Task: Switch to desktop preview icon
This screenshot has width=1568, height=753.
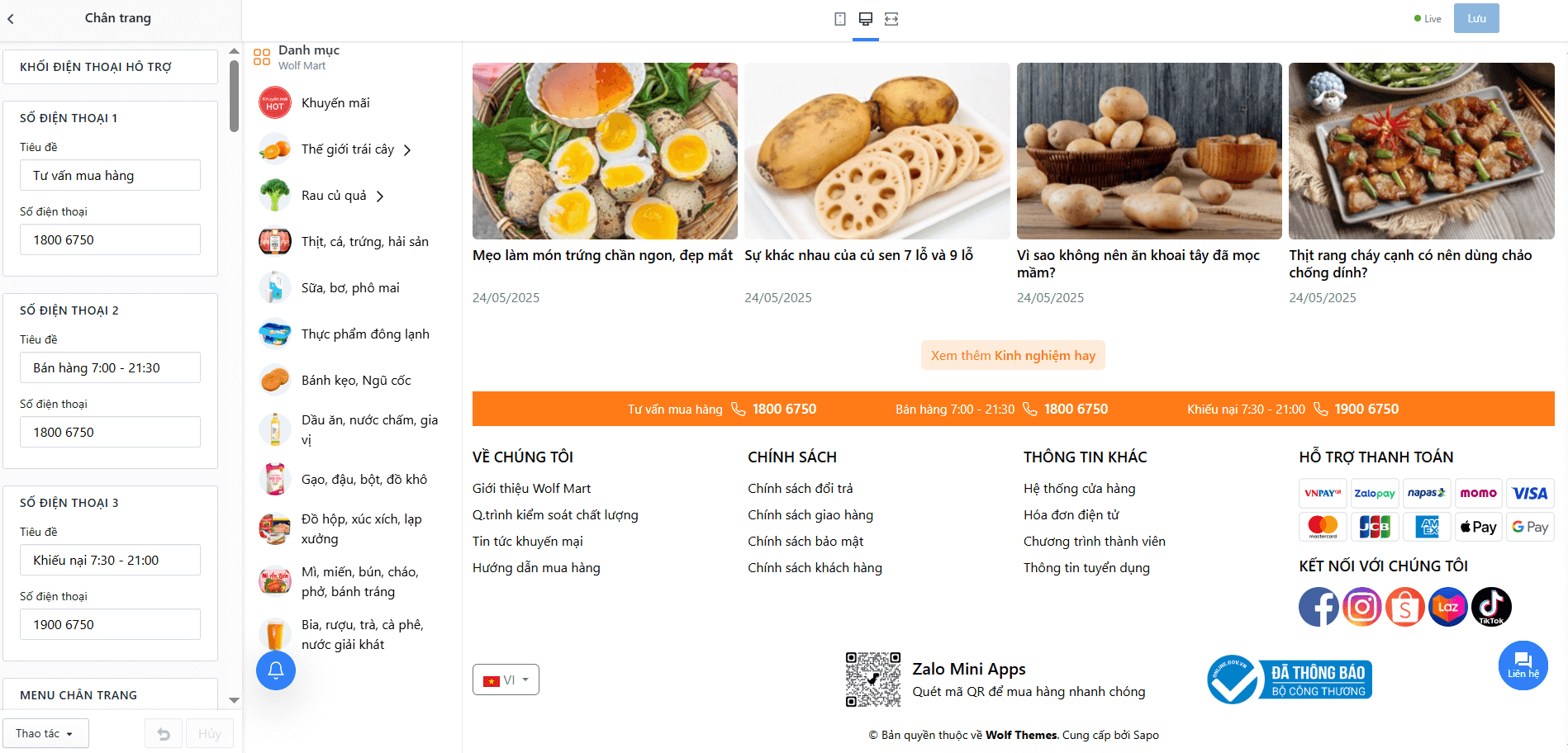Action: pyautogui.click(x=866, y=19)
